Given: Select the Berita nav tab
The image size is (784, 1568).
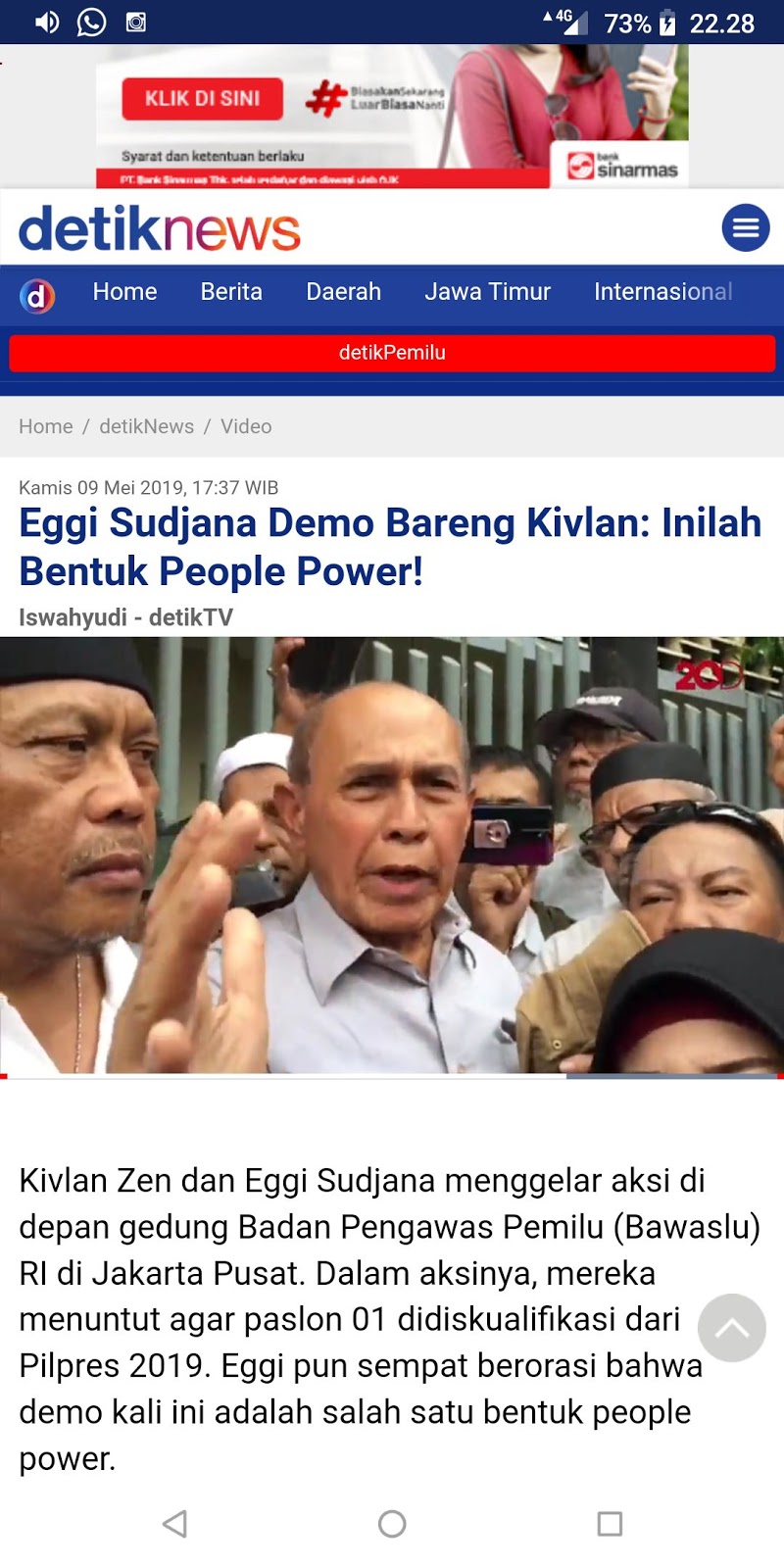Looking at the screenshot, I should pyautogui.click(x=231, y=292).
